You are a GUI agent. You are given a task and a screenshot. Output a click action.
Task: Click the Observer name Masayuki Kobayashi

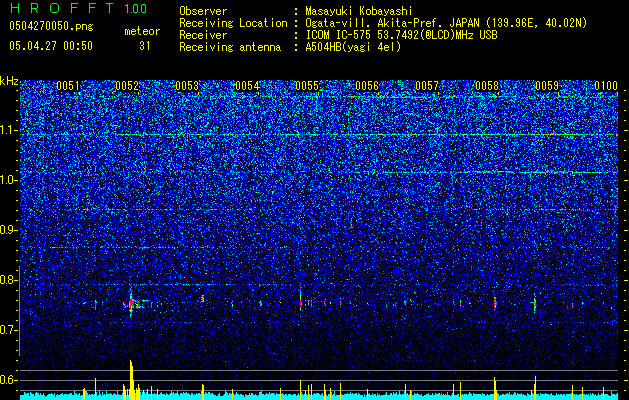[x=359, y=11]
